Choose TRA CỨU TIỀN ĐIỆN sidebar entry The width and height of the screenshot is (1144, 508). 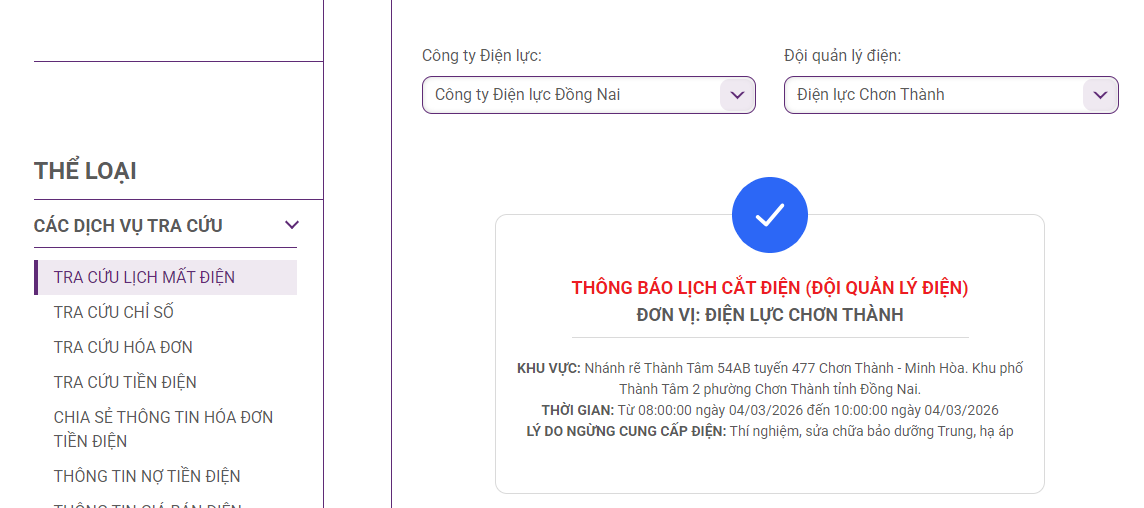point(125,382)
